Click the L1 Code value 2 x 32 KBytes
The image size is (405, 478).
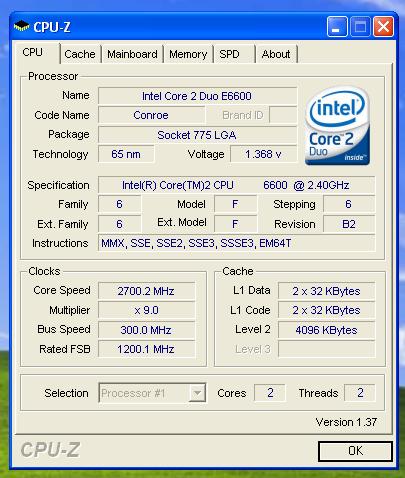(327, 310)
